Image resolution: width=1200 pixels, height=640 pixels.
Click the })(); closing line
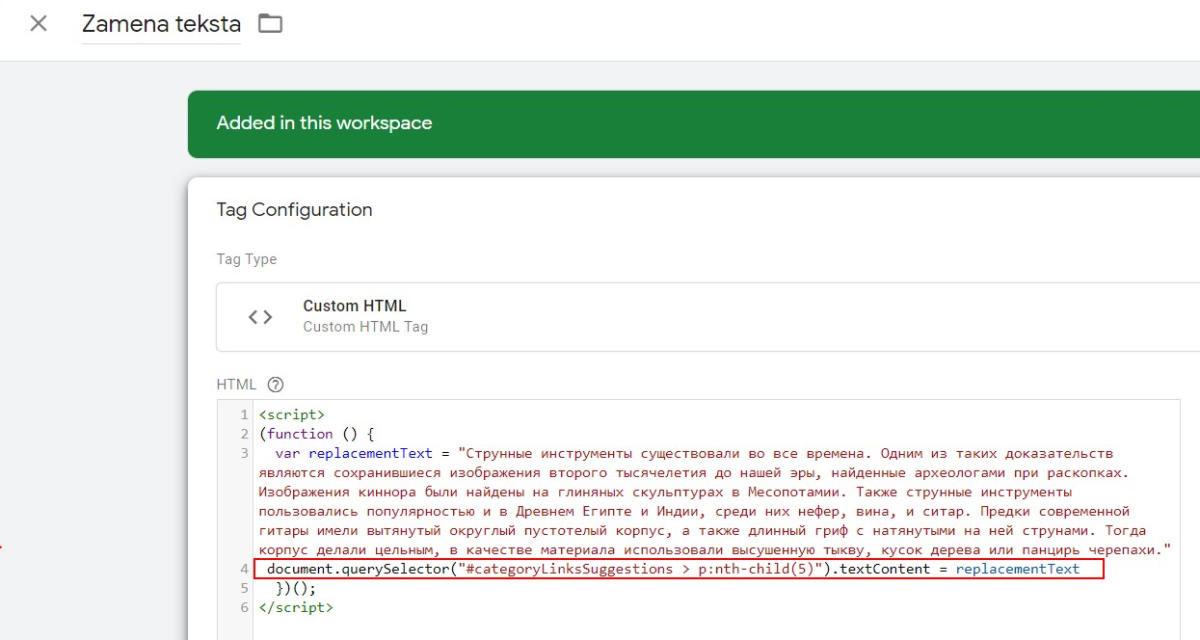click(295, 588)
